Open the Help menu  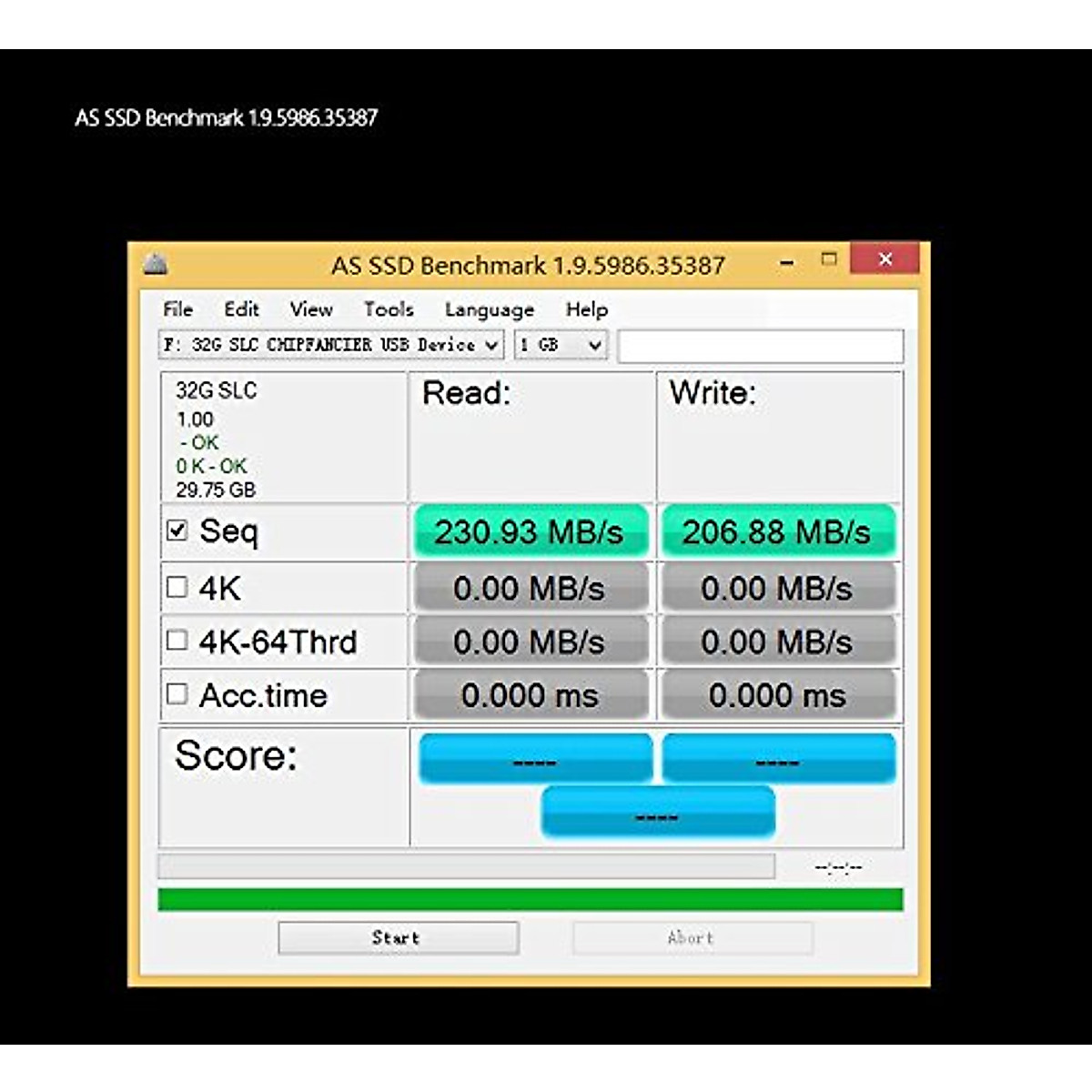point(586,309)
